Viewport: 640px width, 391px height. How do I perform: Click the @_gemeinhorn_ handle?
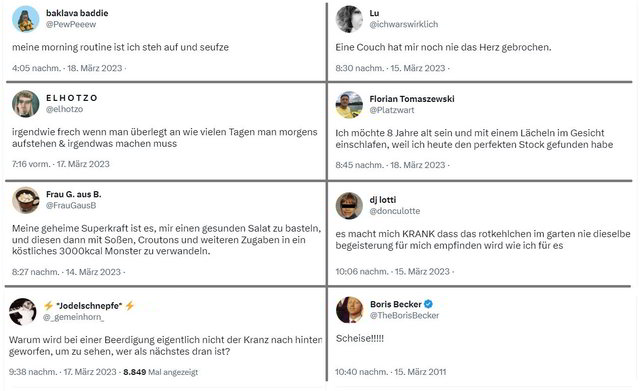pos(73,317)
